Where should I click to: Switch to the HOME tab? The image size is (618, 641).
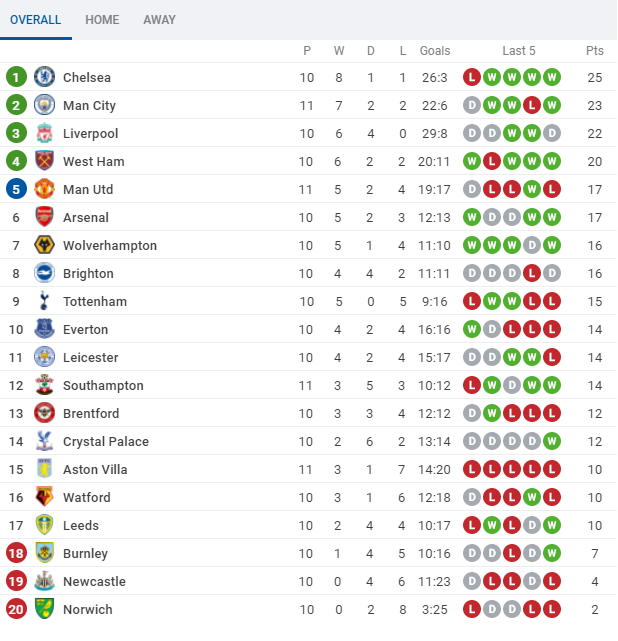click(x=102, y=20)
